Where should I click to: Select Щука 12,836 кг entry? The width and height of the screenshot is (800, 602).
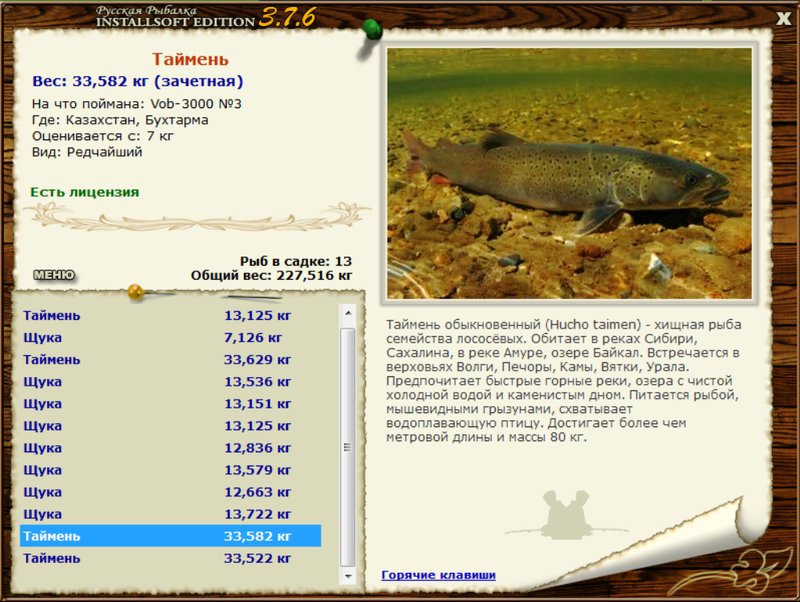[170, 448]
